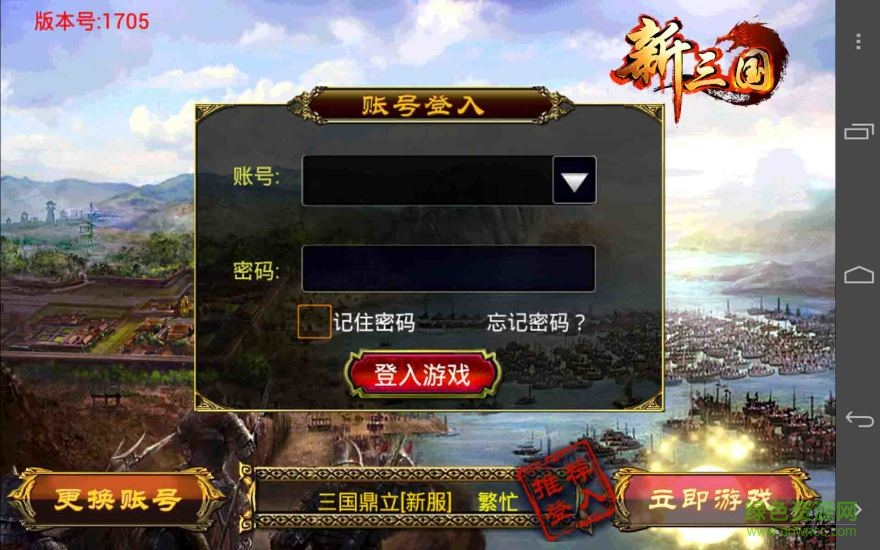Image resolution: width=880 pixels, height=550 pixels.
Task: Open the 忘记密码？ link
Action: pos(536,322)
